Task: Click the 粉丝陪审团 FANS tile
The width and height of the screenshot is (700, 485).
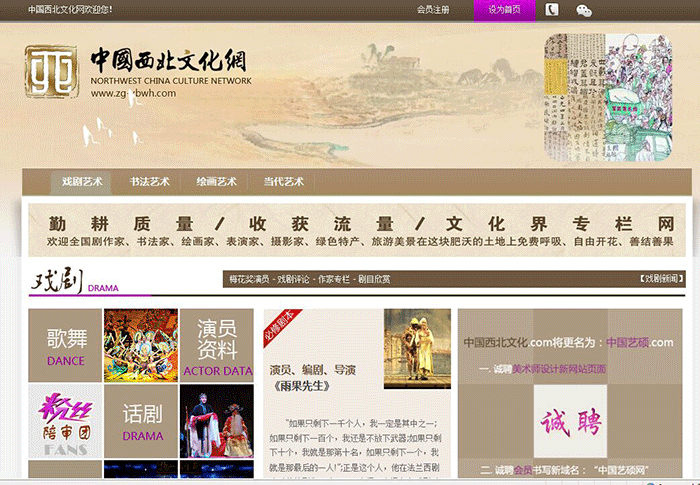Action: 65,420
